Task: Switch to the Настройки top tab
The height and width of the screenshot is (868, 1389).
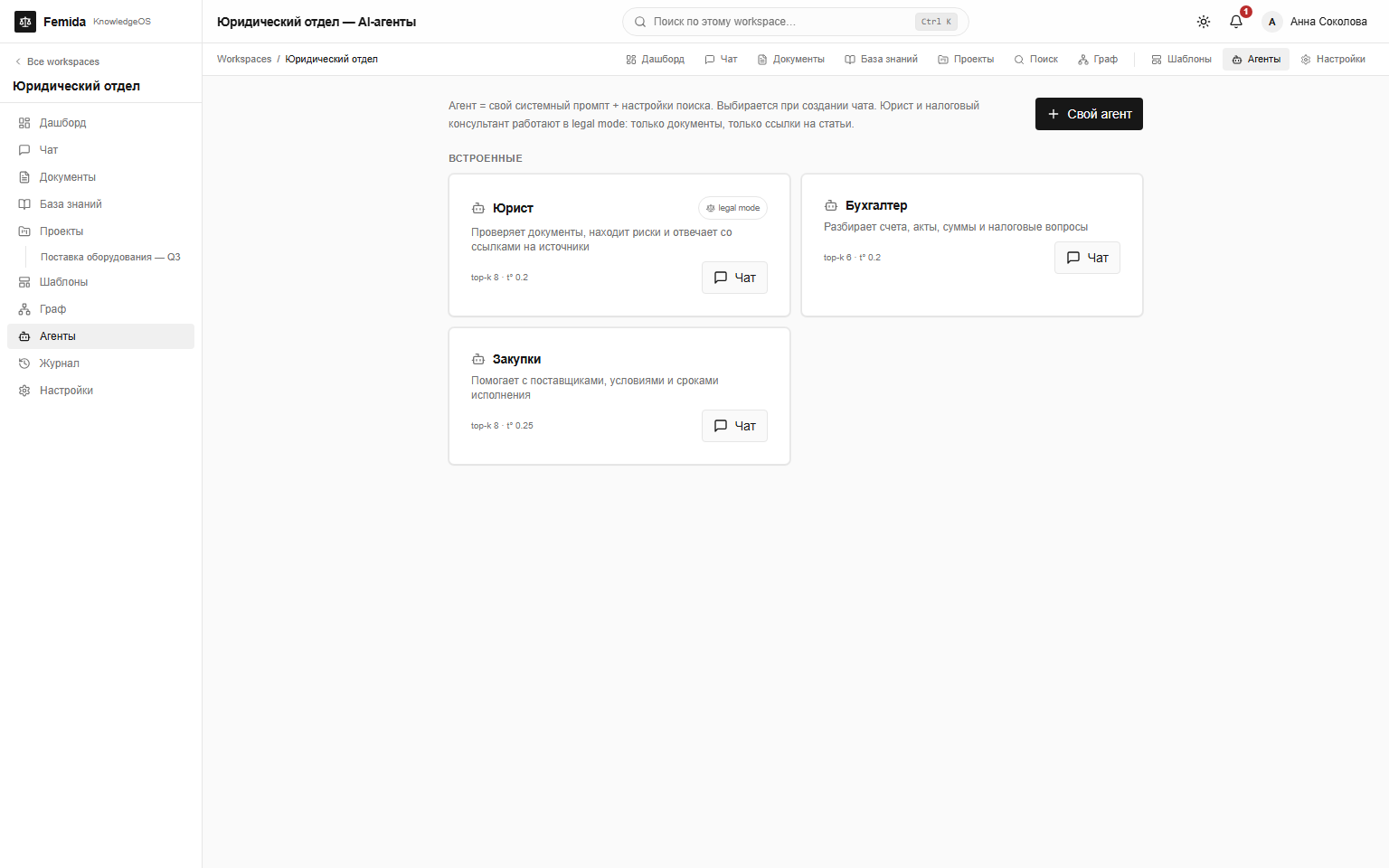Action: point(1333,59)
